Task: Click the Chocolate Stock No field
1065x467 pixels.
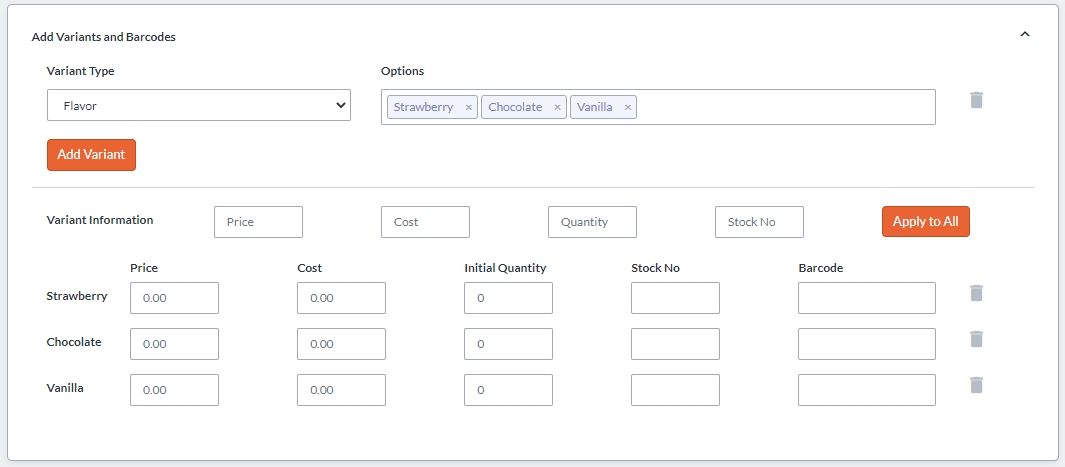Action: pyautogui.click(x=675, y=344)
